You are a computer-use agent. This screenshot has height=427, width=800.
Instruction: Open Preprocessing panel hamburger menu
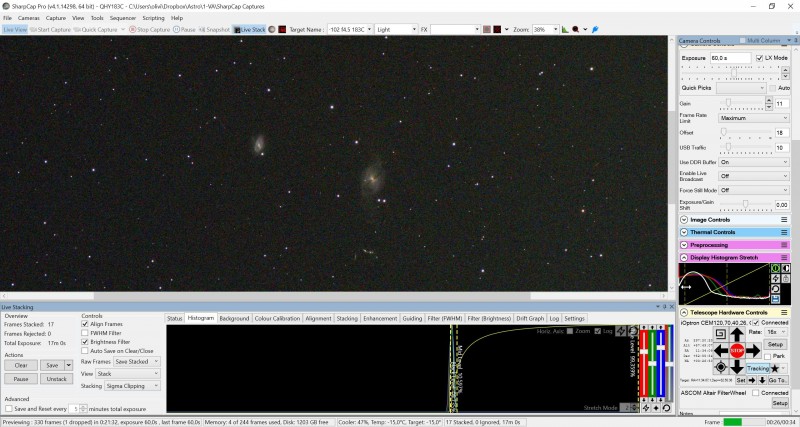coord(784,245)
